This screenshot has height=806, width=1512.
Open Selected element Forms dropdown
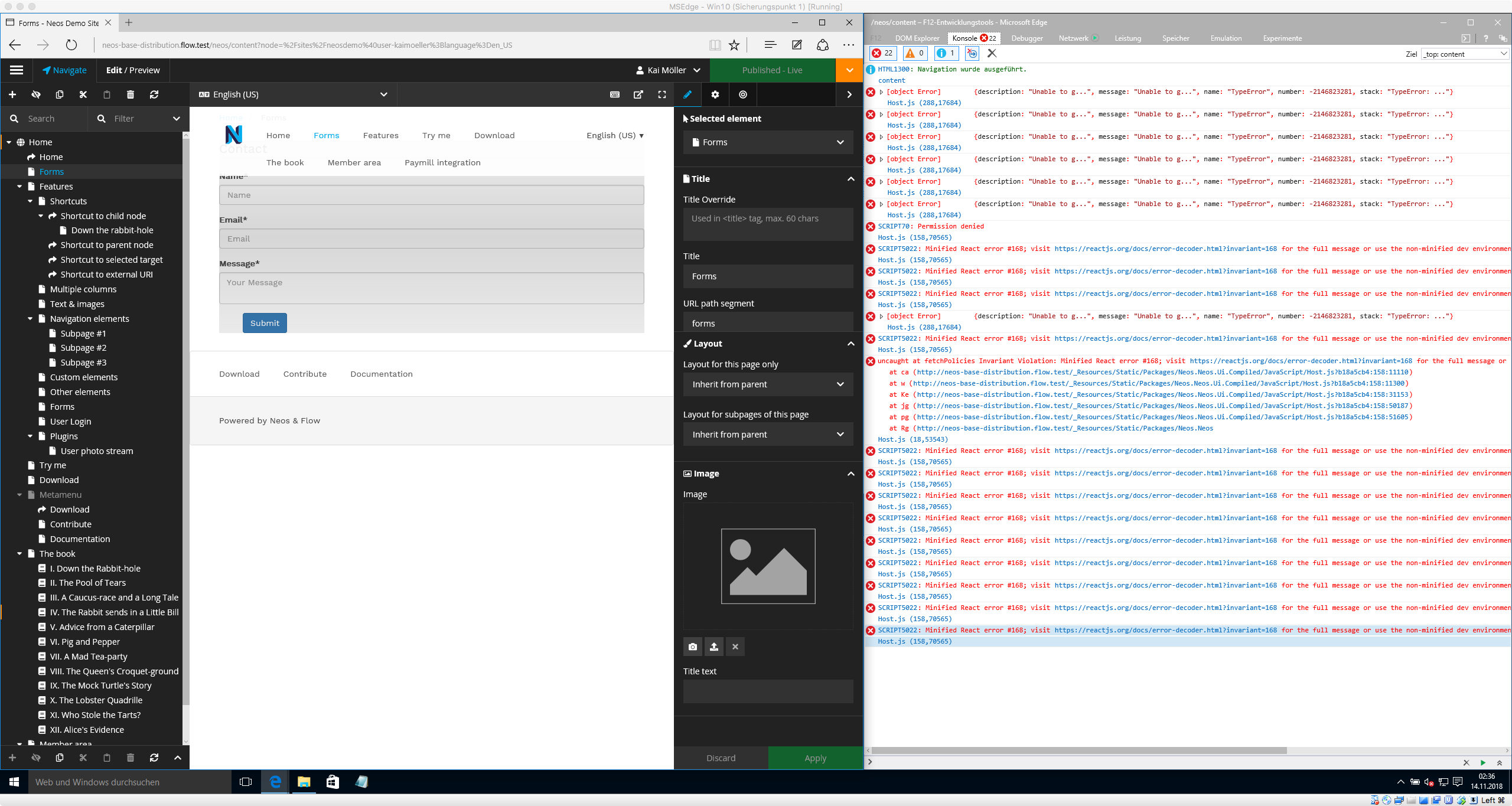[768, 142]
